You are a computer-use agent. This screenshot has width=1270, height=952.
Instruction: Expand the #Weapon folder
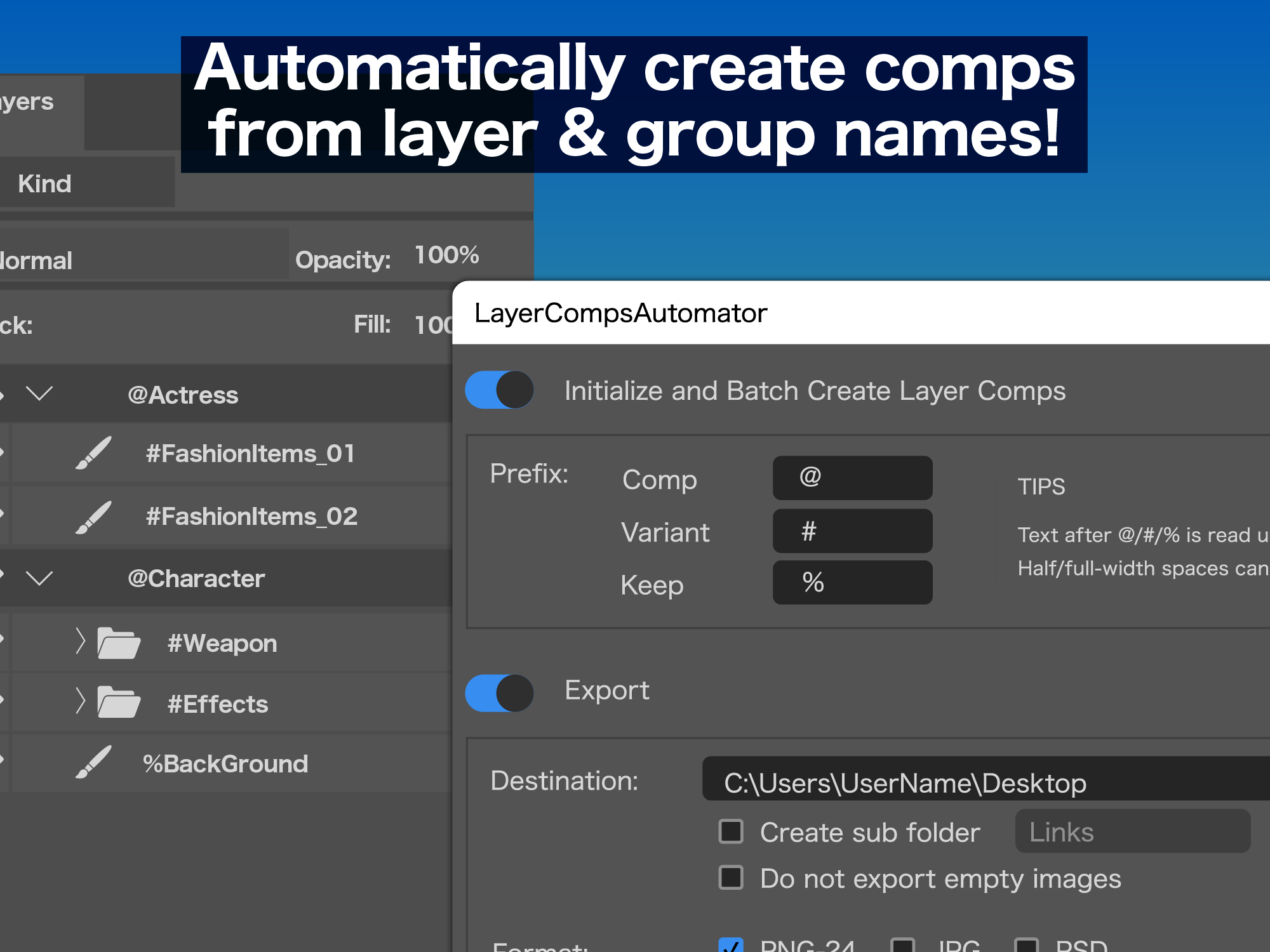click(x=80, y=642)
